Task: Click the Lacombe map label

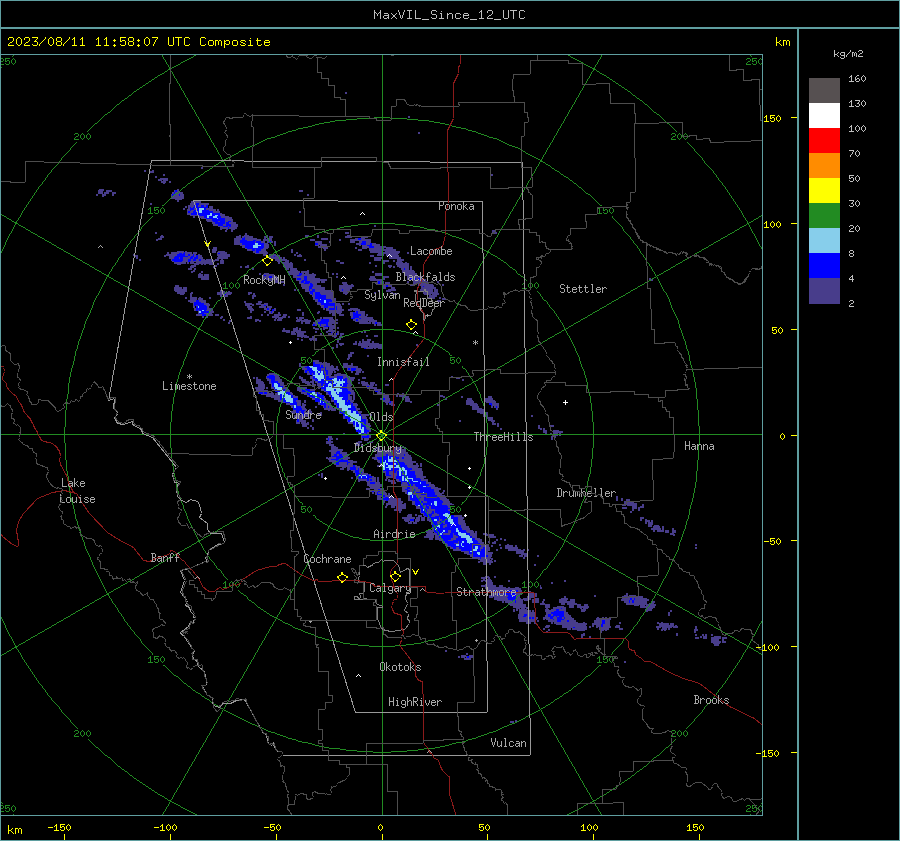Action: tap(431, 251)
